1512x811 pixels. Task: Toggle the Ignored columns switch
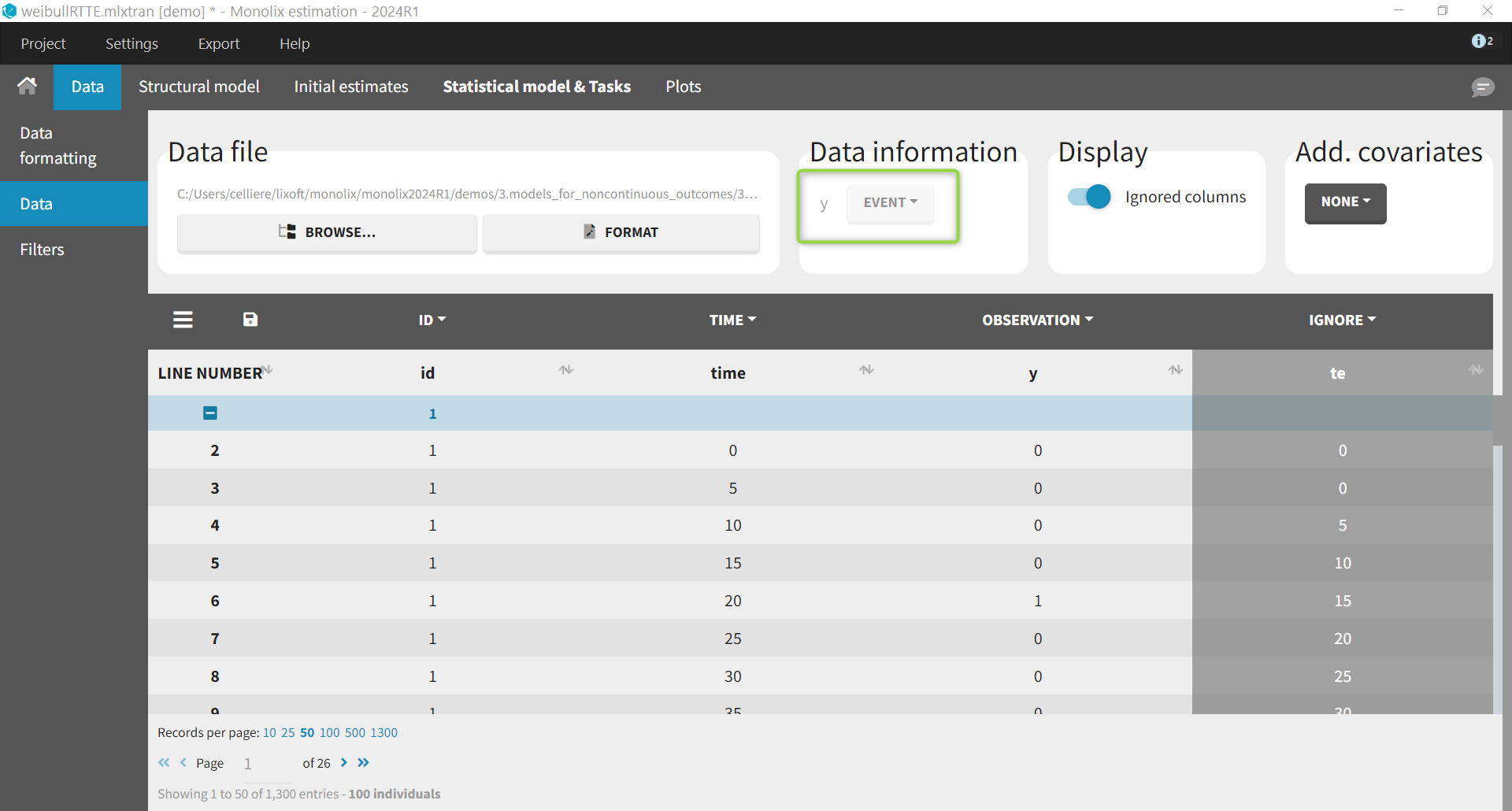click(1089, 197)
